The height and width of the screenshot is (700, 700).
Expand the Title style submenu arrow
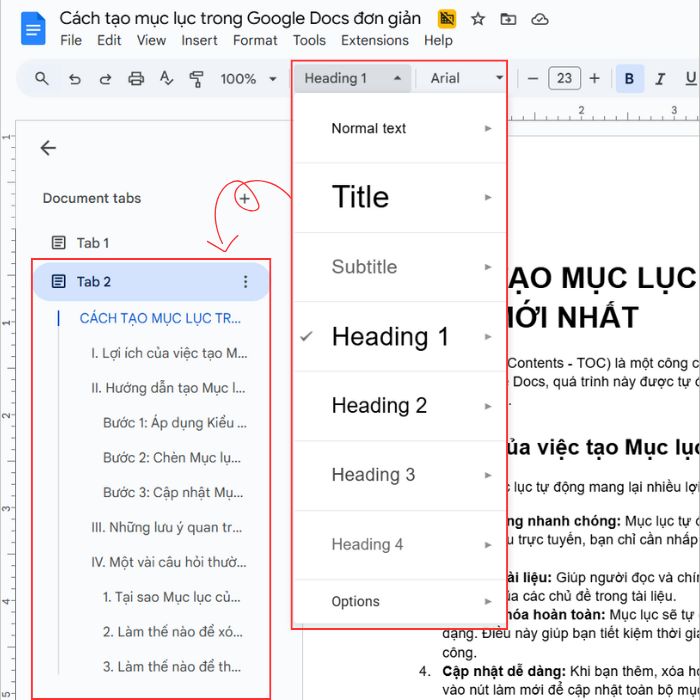(488, 197)
